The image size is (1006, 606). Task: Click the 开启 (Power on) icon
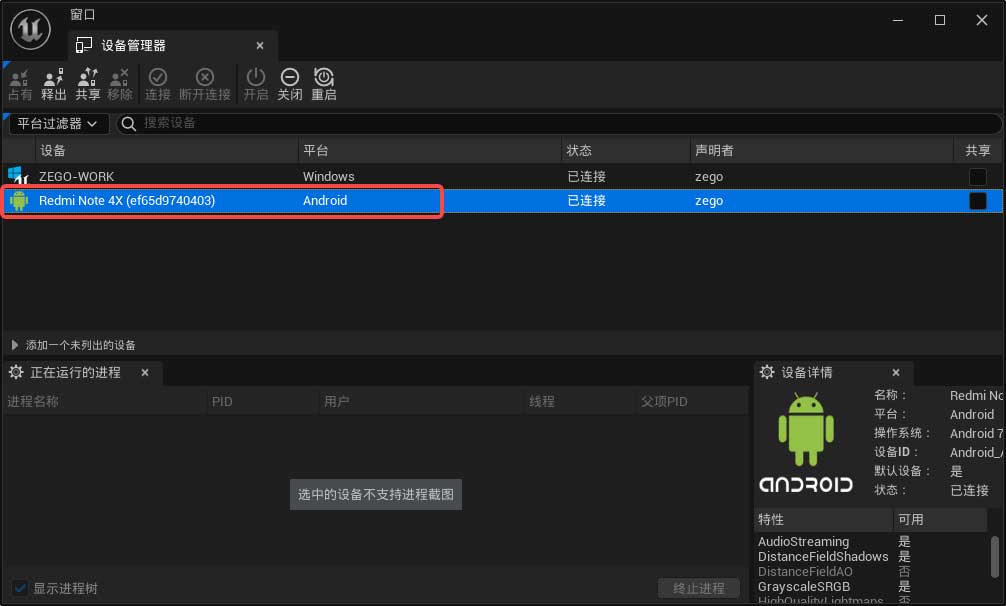pyautogui.click(x=256, y=84)
